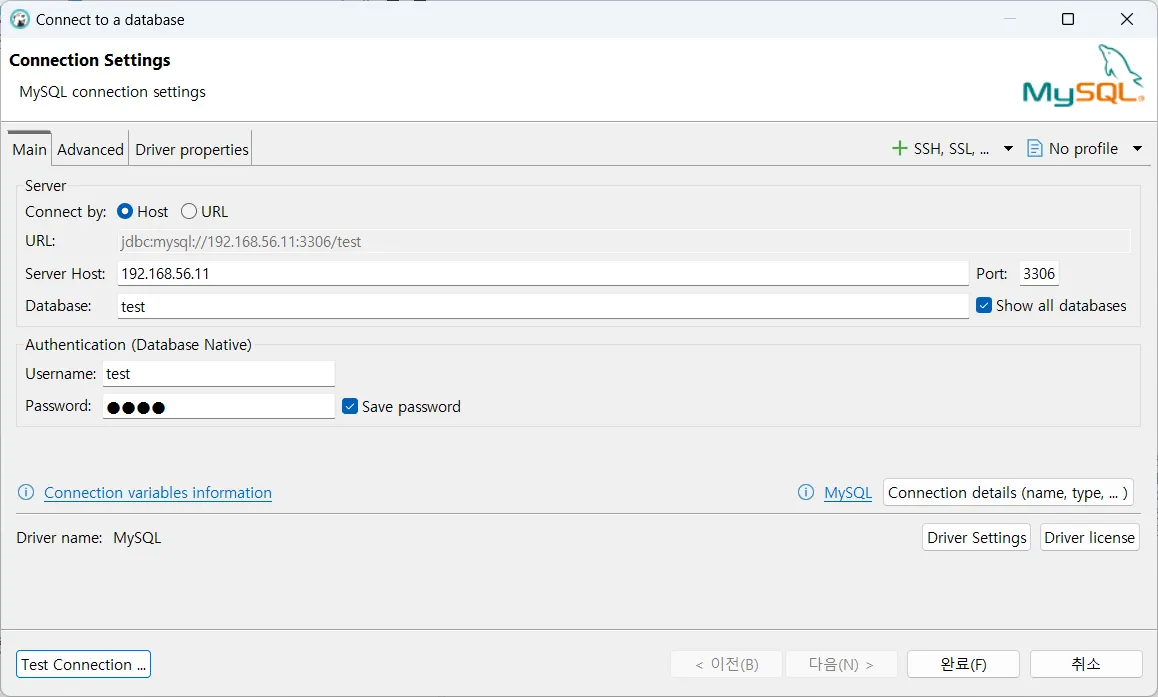
Task: Click the Authentication (Database Native) label
Action: (138, 345)
